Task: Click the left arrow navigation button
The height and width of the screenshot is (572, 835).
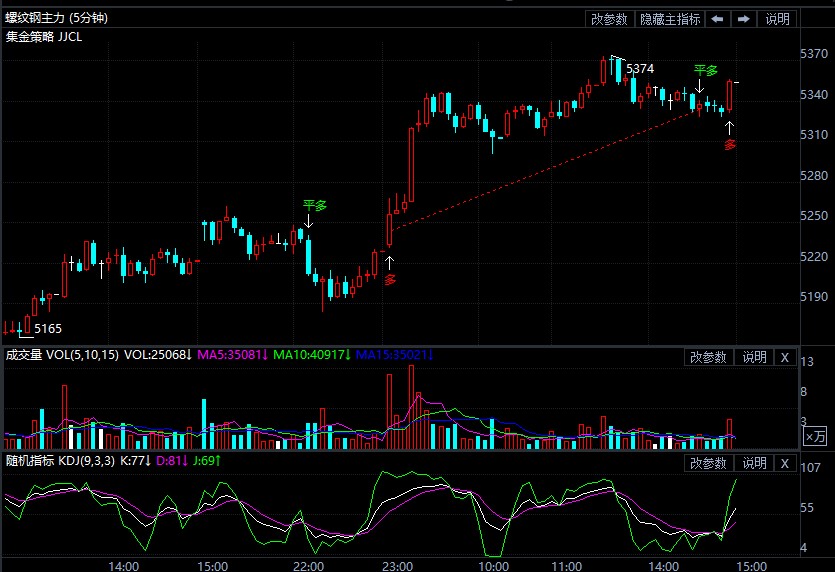Action: point(717,19)
